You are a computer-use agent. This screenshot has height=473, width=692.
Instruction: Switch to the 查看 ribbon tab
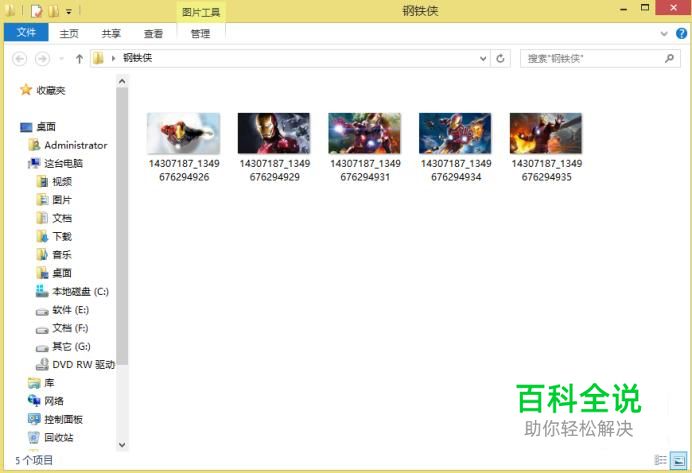pos(153,34)
